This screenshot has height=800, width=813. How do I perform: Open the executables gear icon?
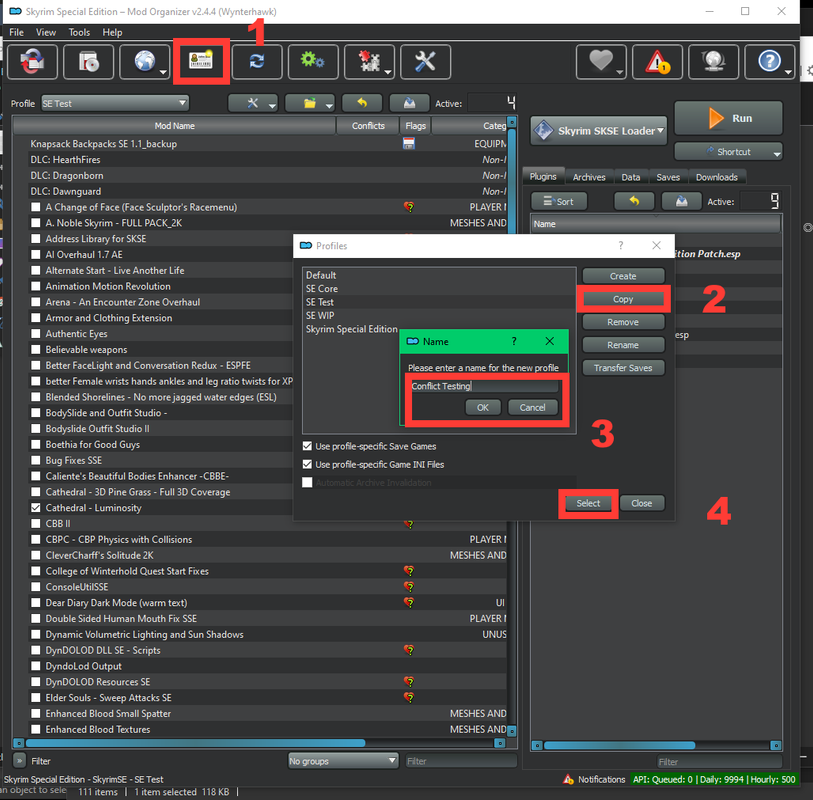(x=313, y=62)
